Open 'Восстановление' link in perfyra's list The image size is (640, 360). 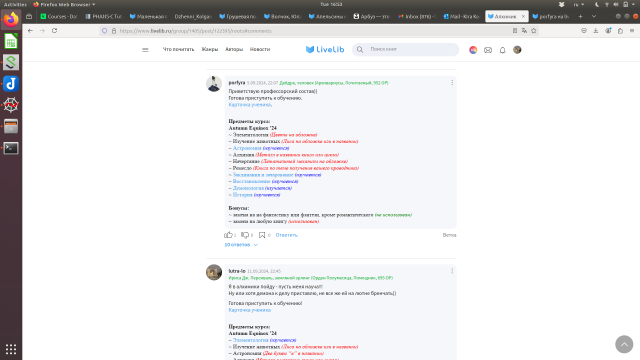(251, 181)
